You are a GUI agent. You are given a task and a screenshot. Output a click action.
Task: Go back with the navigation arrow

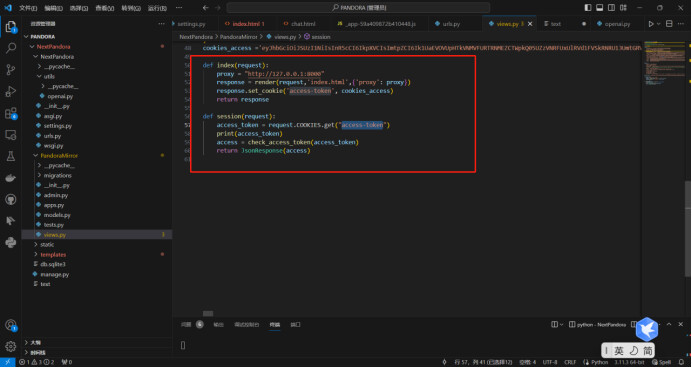(x=205, y=8)
